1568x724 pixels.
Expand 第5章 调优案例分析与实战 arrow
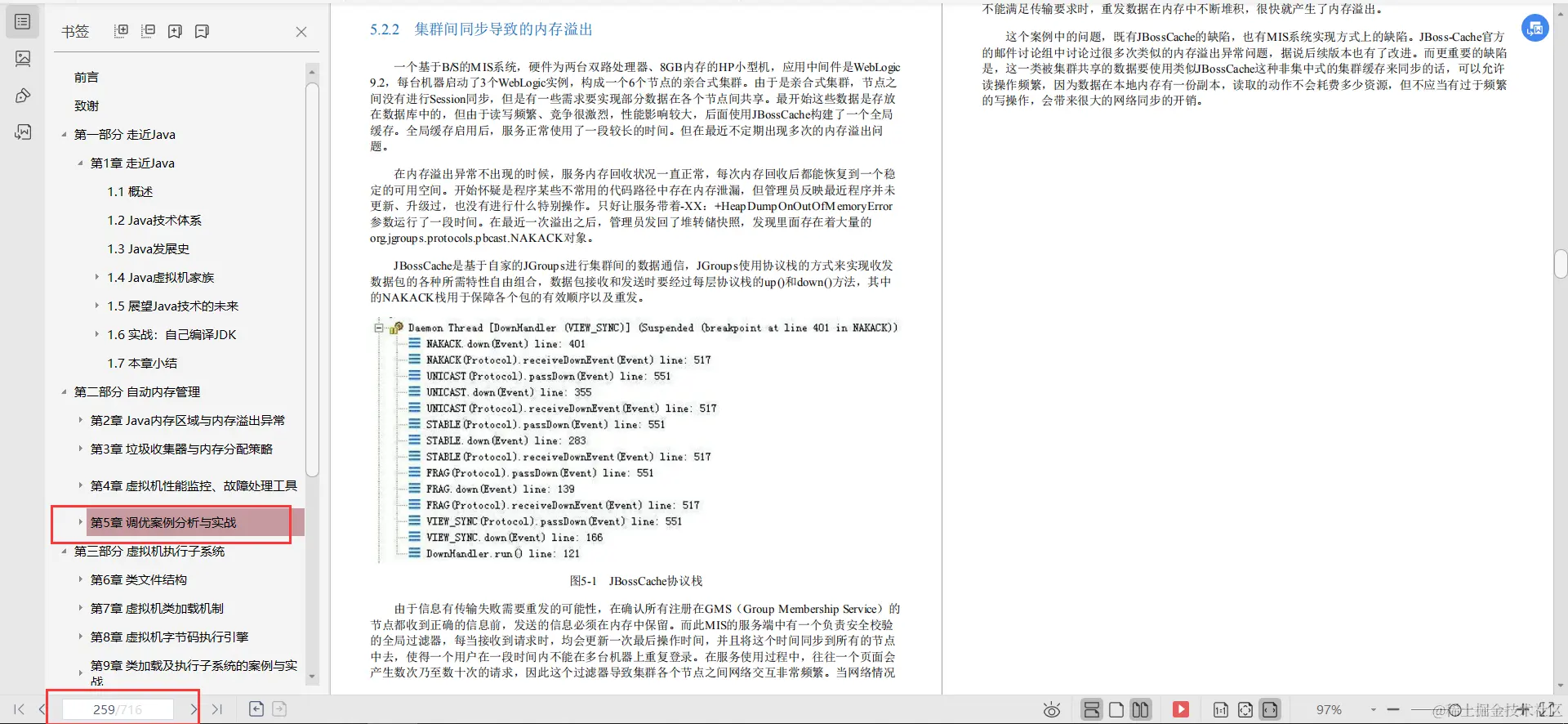coord(80,522)
